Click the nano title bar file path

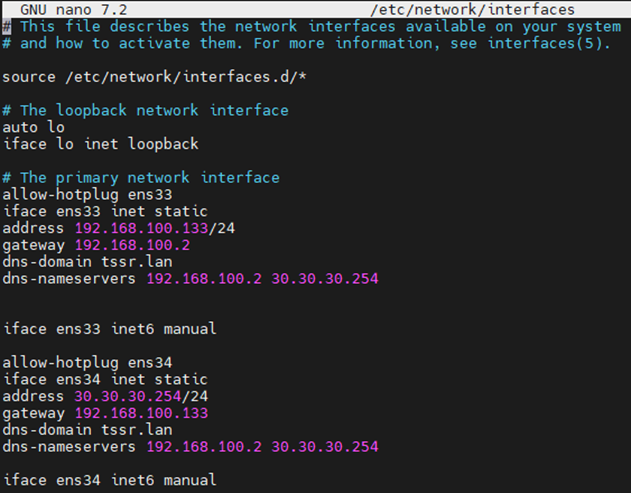coord(472,9)
